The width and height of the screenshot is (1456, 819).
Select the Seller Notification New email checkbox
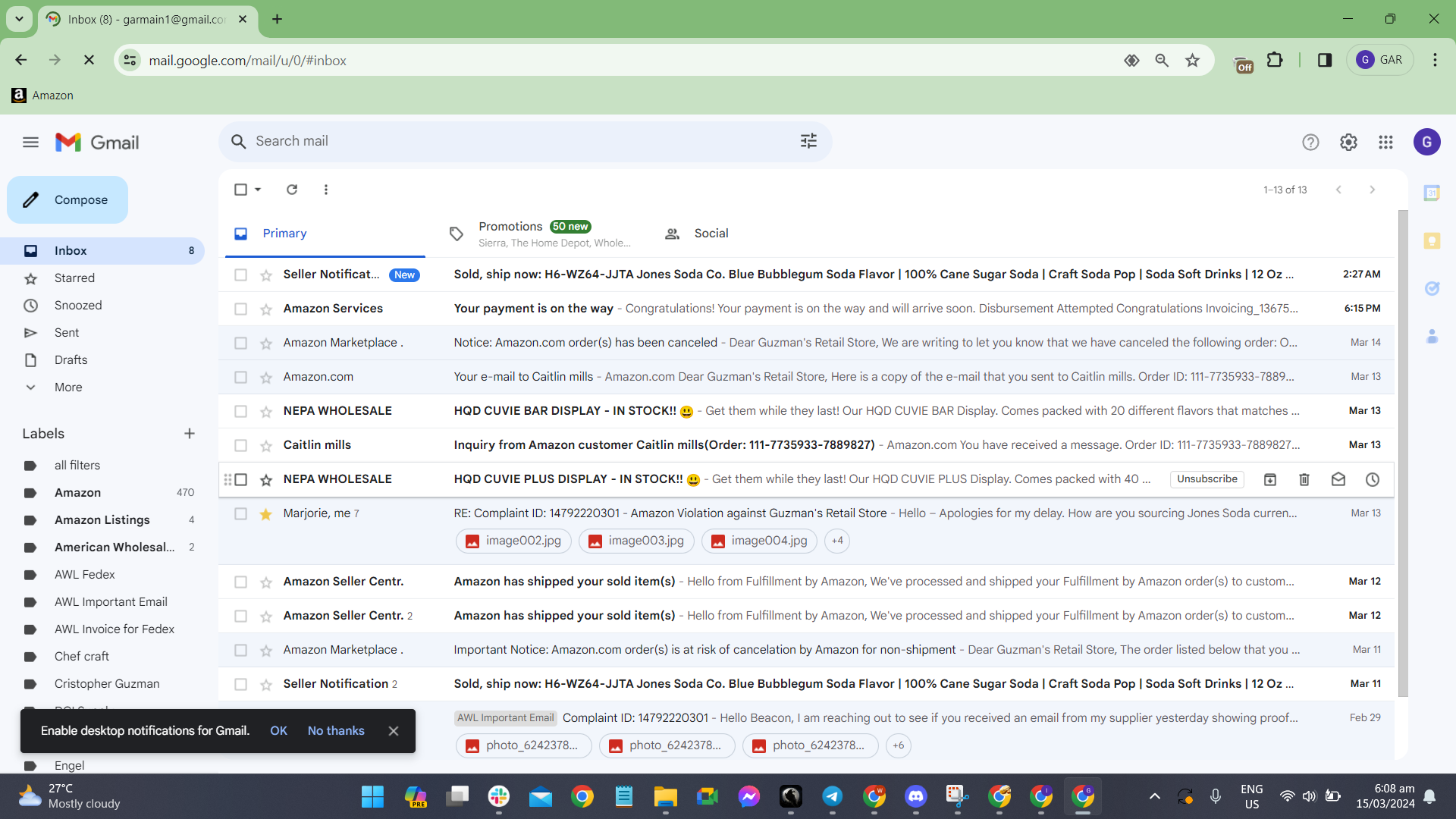tap(240, 275)
